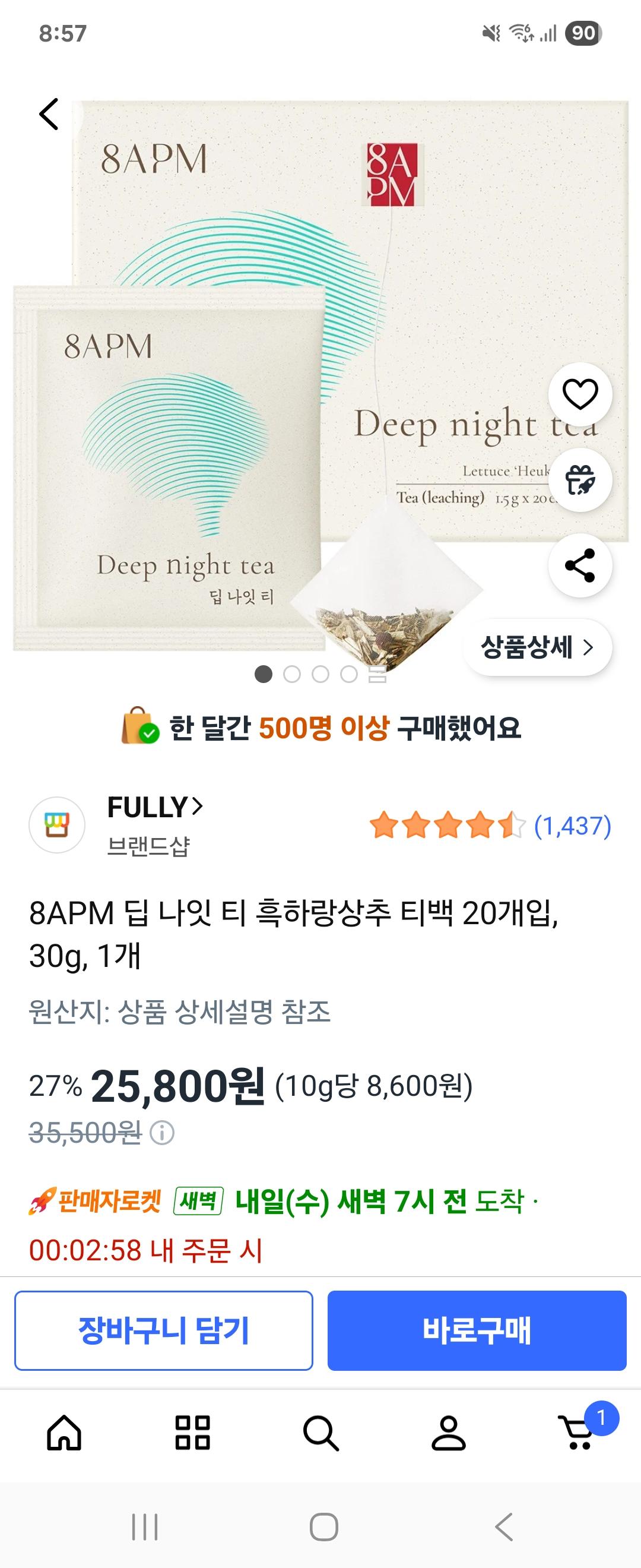Tap the share icon
This screenshot has height=1568, width=641.
tap(580, 565)
